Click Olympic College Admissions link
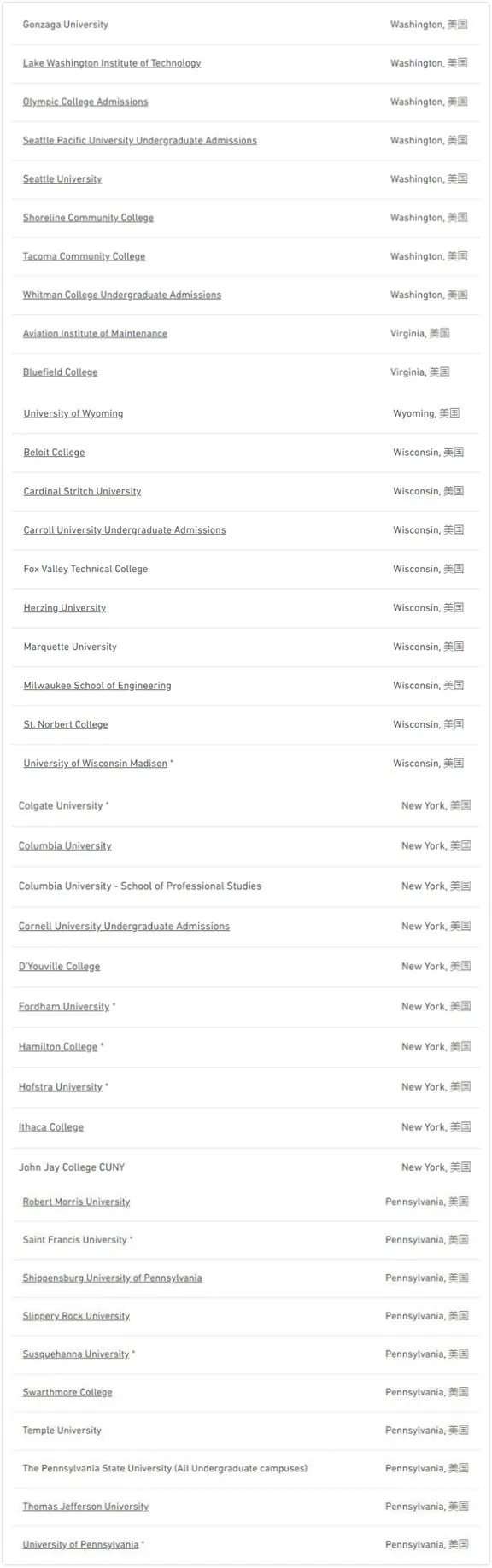 click(85, 102)
